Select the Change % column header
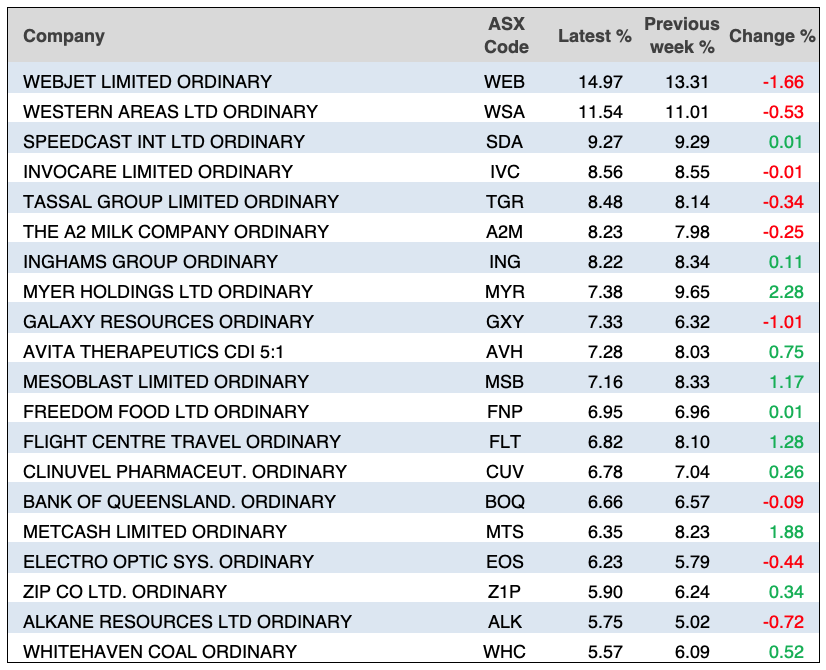The image size is (826, 670). click(772, 36)
